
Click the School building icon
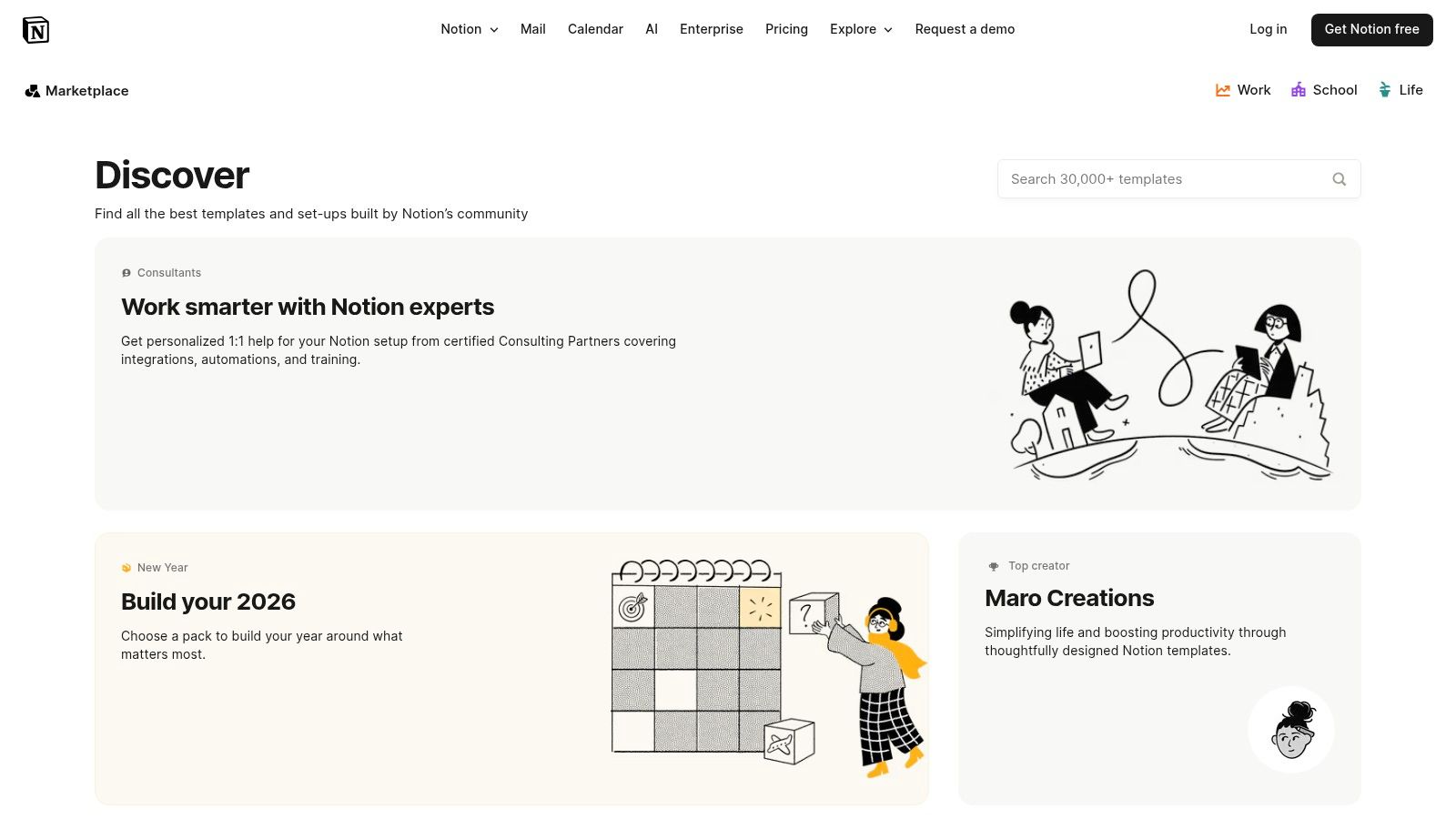1298,89
